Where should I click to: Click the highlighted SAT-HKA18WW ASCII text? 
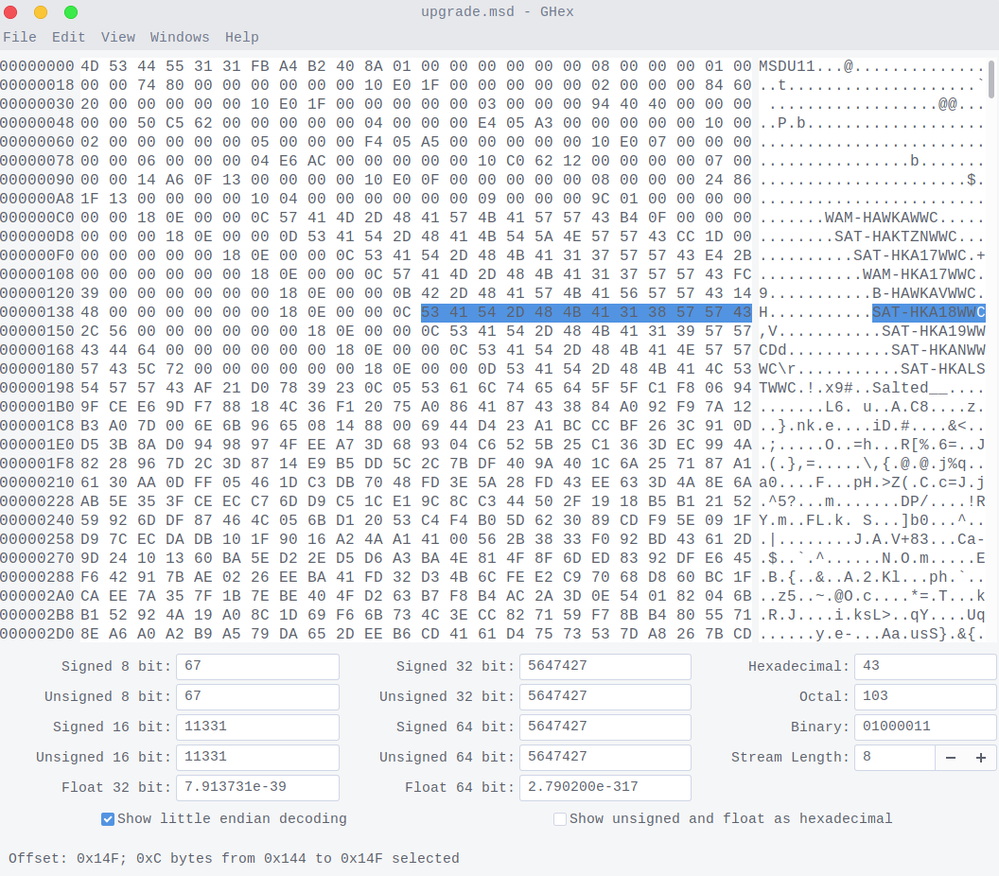tap(923, 312)
